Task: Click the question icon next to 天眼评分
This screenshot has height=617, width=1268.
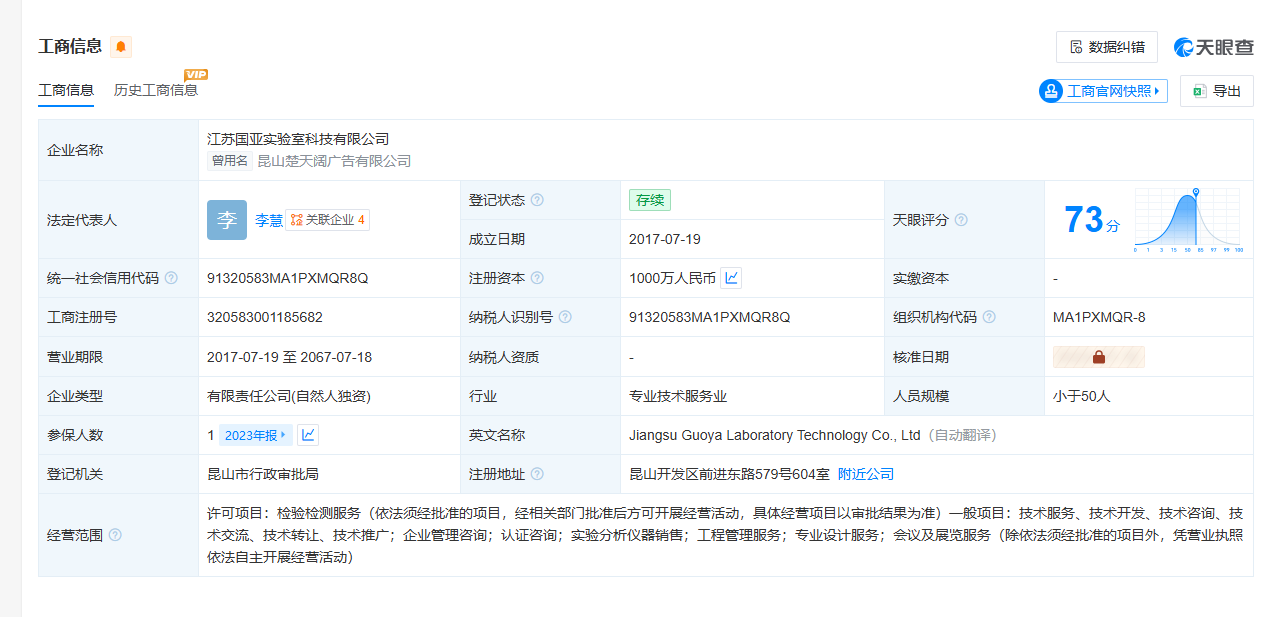Action: click(x=961, y=220)
